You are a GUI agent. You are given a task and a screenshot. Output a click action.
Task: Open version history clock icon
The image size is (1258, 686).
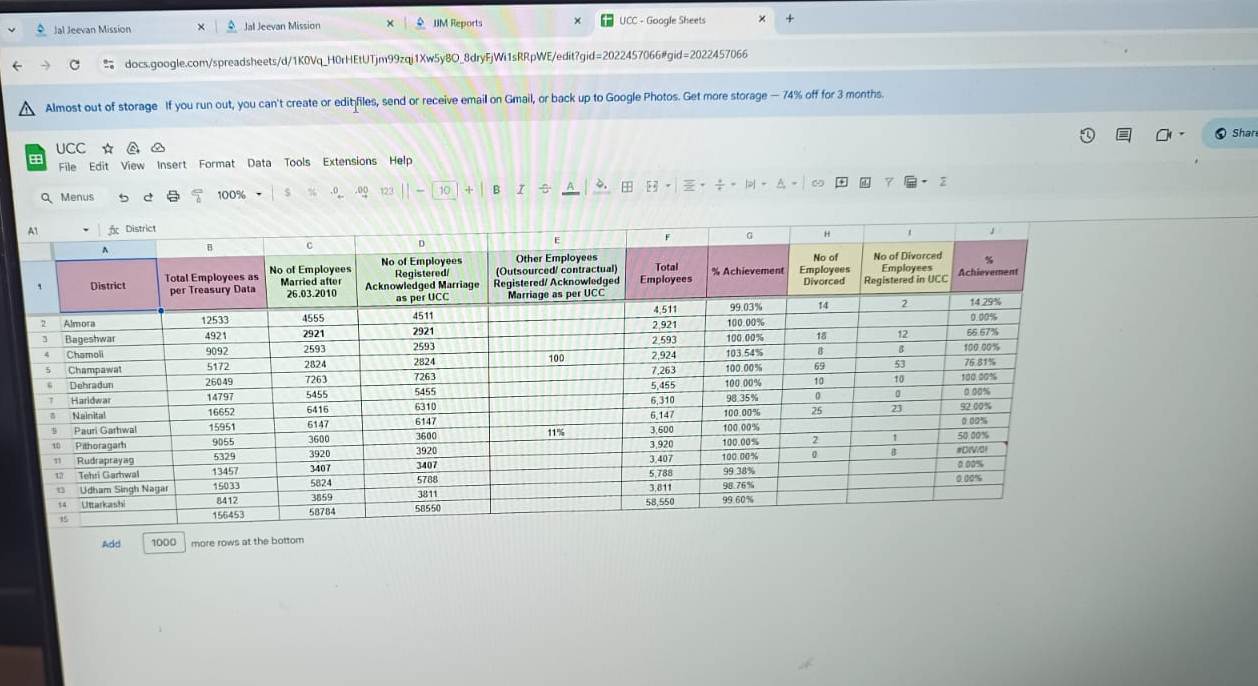(1087, 136)
